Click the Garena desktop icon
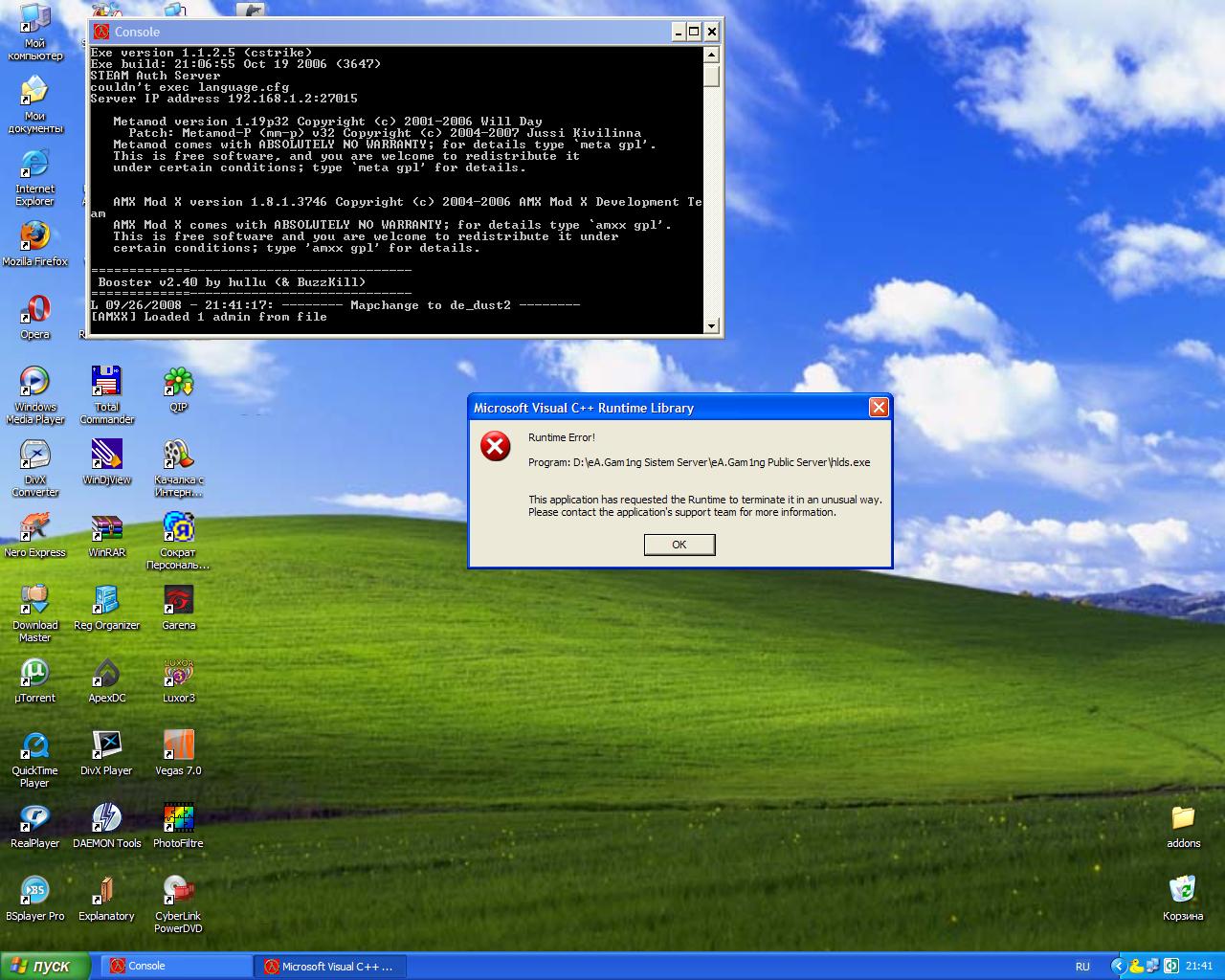 [x=179, y=607]
